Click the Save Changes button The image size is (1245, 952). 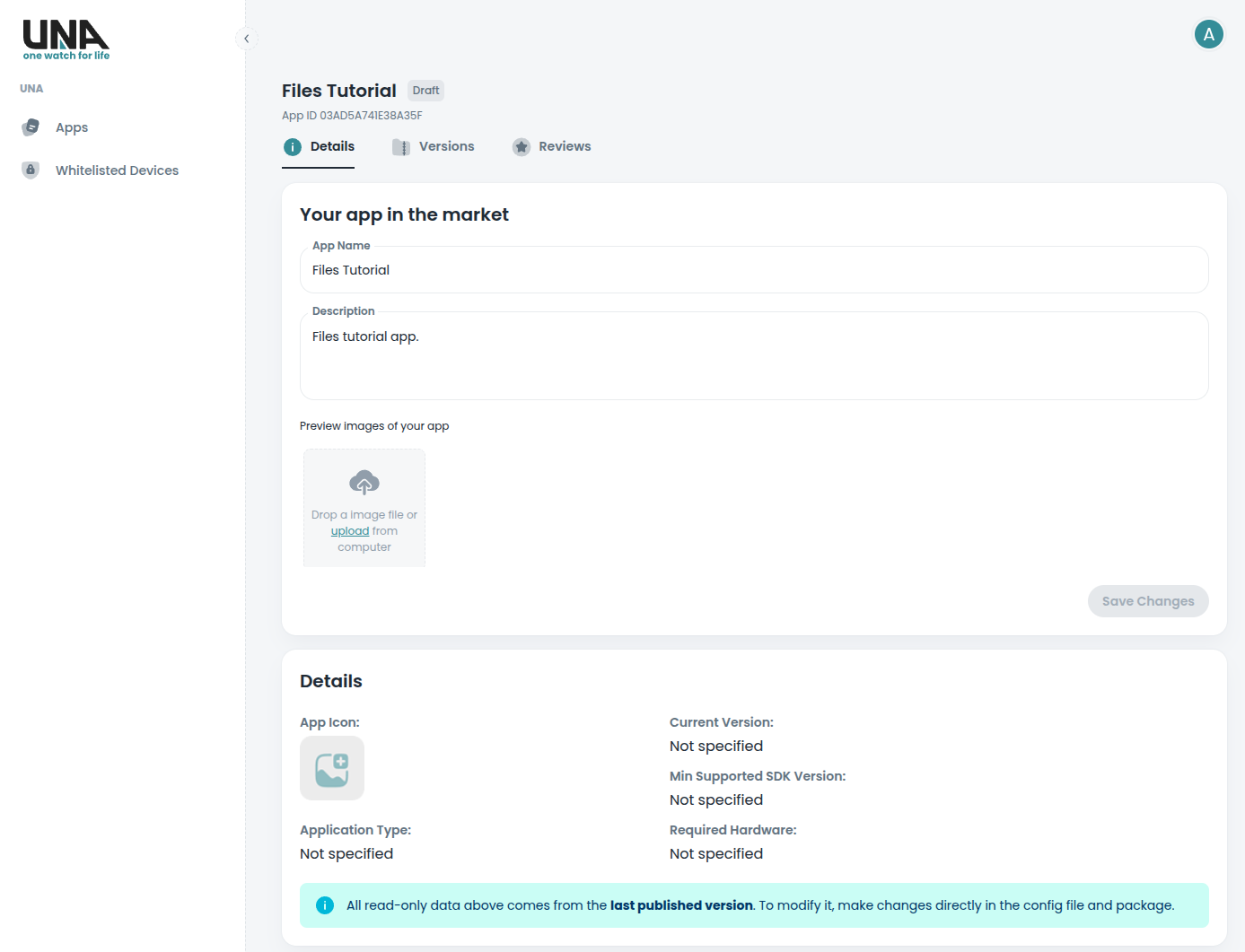pyautogui.click(x=1148, y=600)
